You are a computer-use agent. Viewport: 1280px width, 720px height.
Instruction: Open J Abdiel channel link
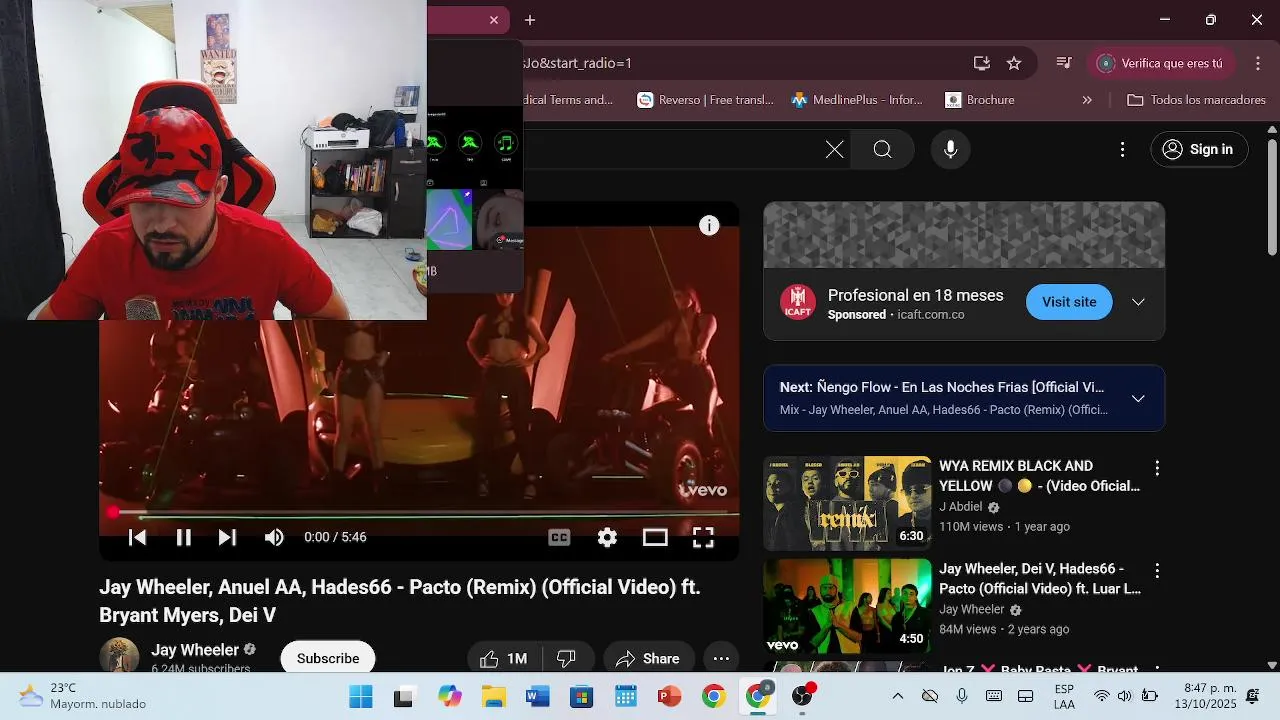961,507
